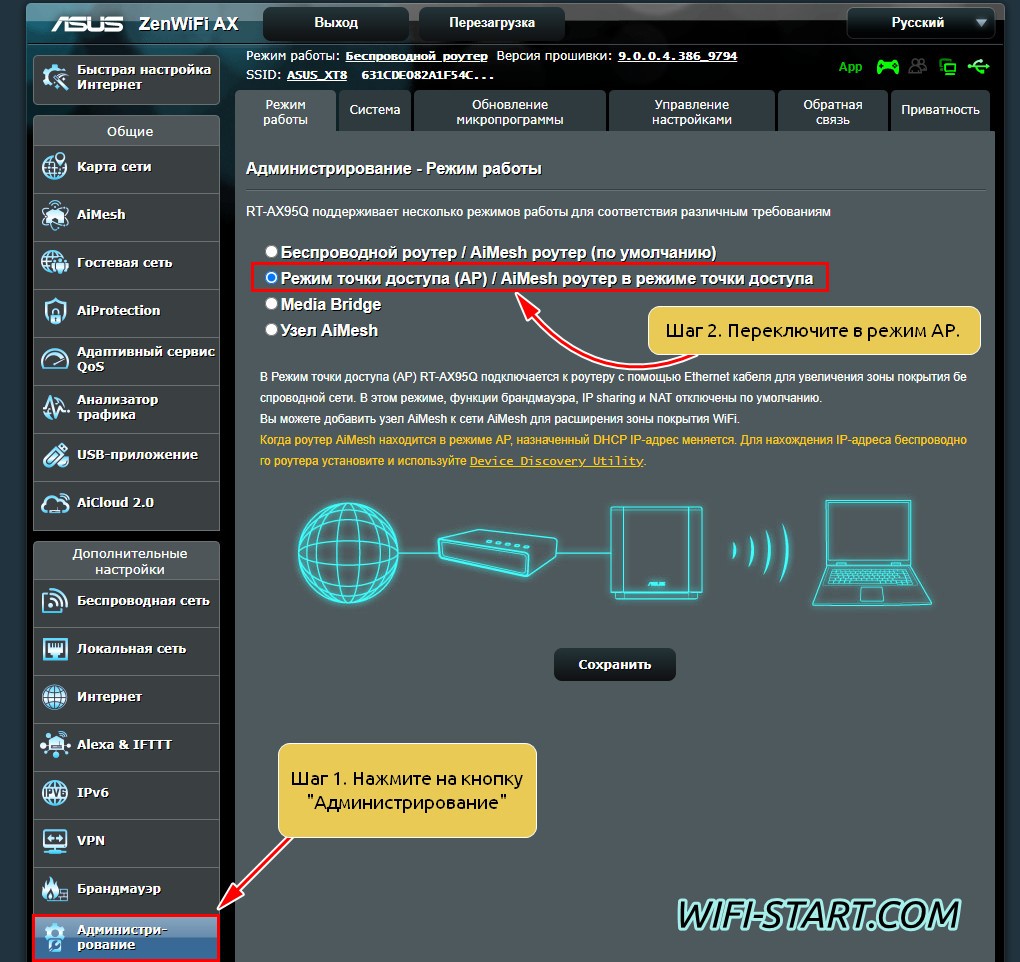1020x962 pixels.
Task: Open the Обновление микропрограммы tab
Action: pyautogui.click(x=509, y=111)
